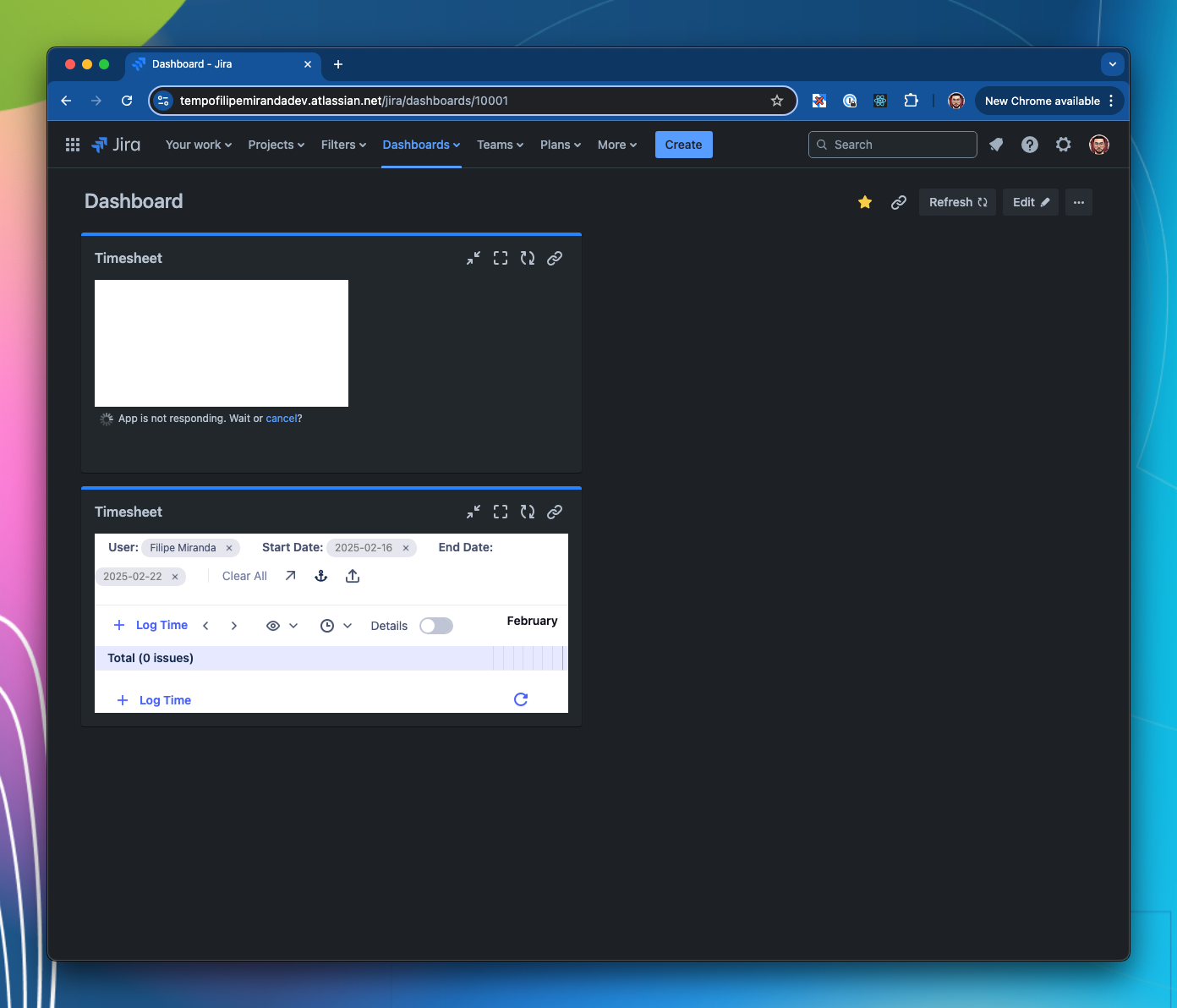Screen dimensions: 1177x1008
Task: Open the Jira help menu
Action: pyautogui.click(x=1030, y=145)
